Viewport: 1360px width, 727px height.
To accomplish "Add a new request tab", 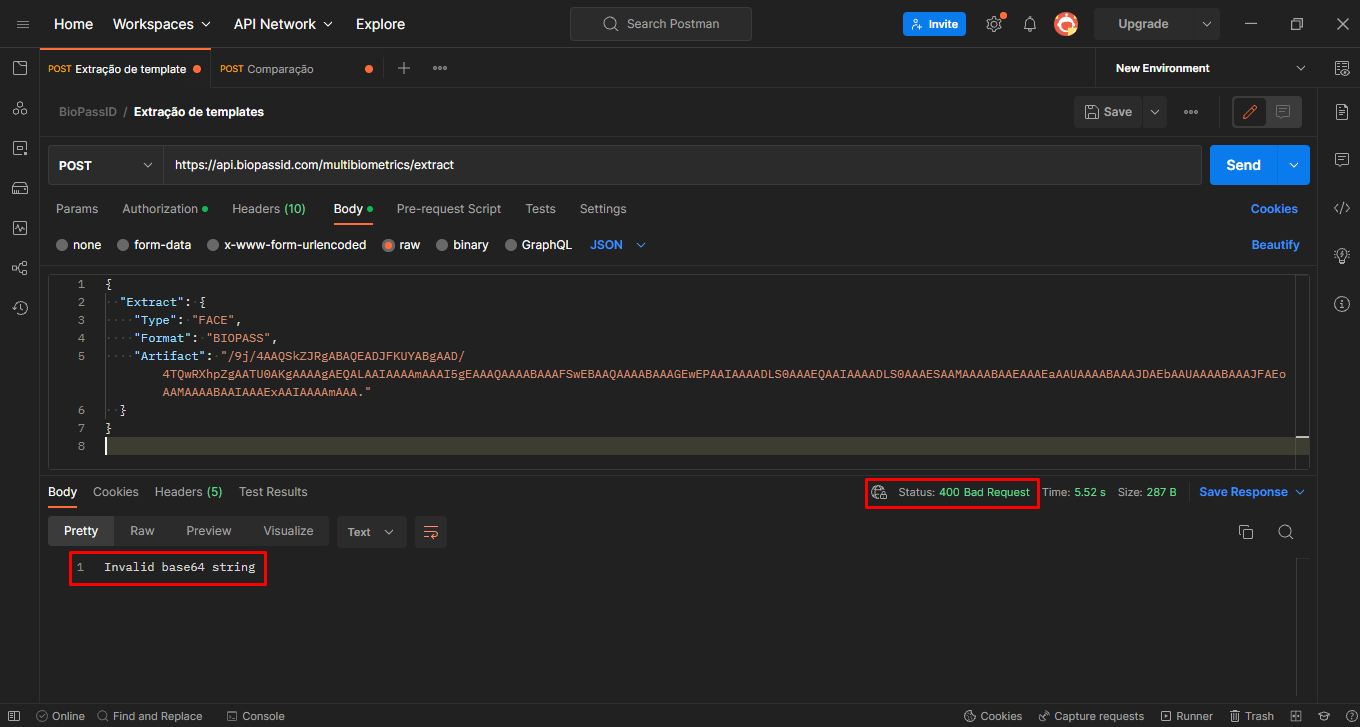I will point(404,68).
